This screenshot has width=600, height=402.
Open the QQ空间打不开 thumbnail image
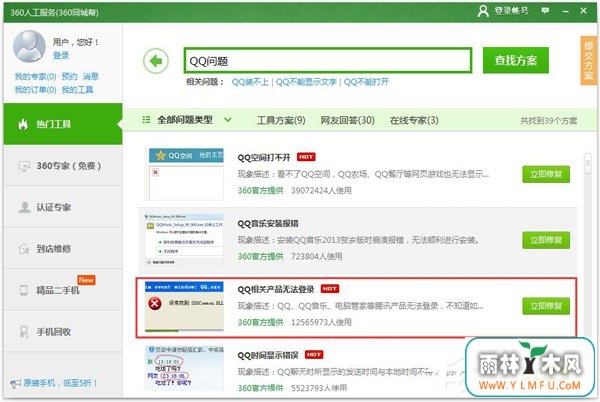(186, 174)
